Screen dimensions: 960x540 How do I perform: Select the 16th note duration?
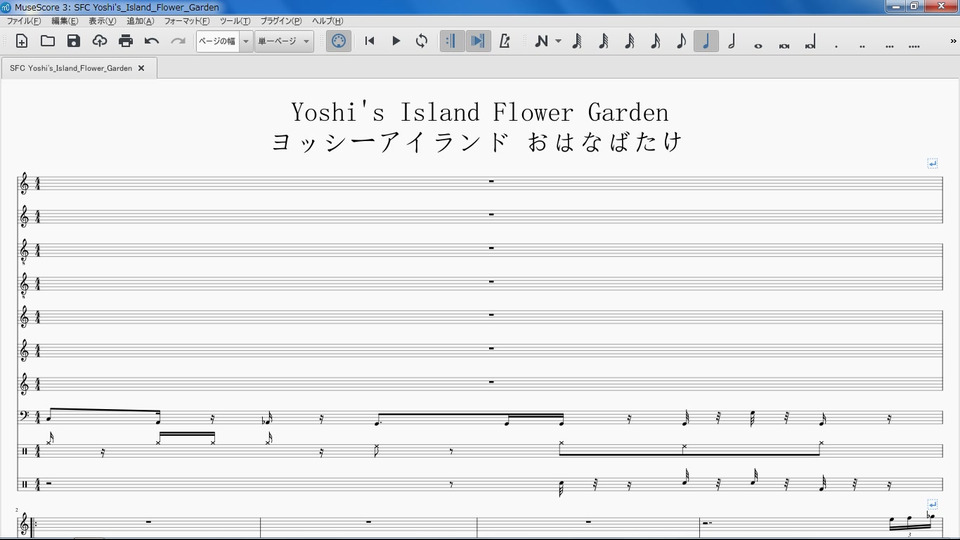(655, 41)
